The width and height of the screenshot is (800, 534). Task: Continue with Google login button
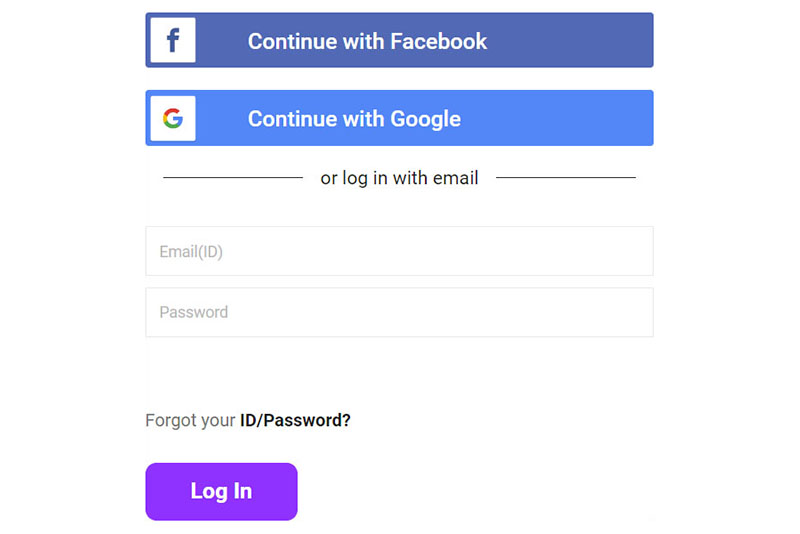[399, 118]
